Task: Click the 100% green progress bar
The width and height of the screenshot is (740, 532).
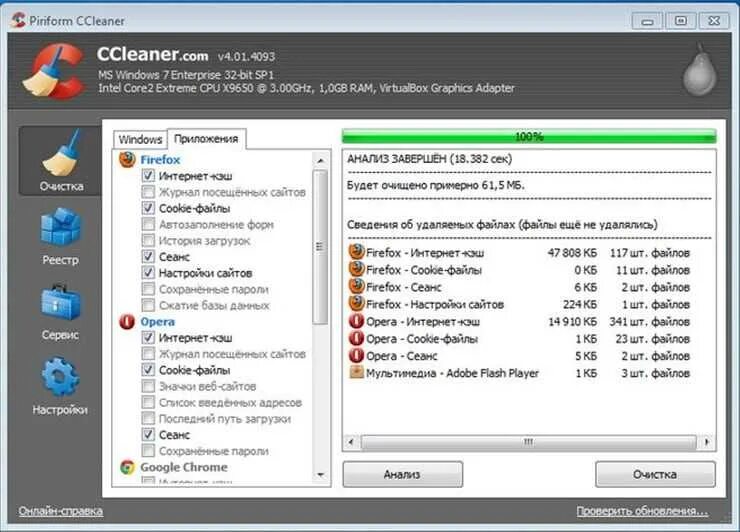Action: tap(529, 136)
